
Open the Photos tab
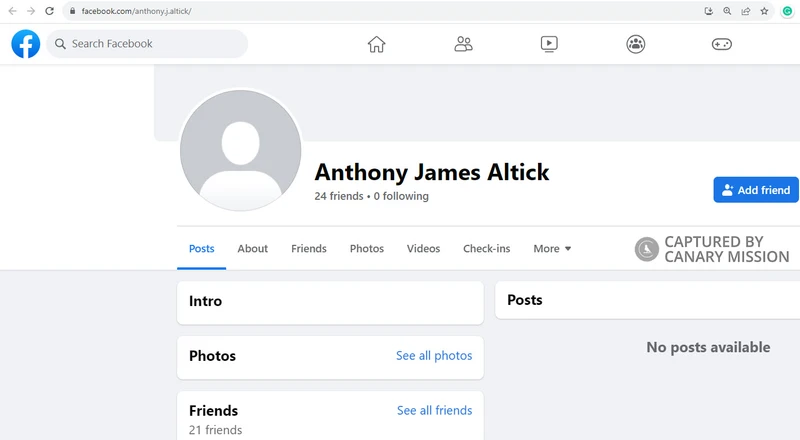coord(367,249)
